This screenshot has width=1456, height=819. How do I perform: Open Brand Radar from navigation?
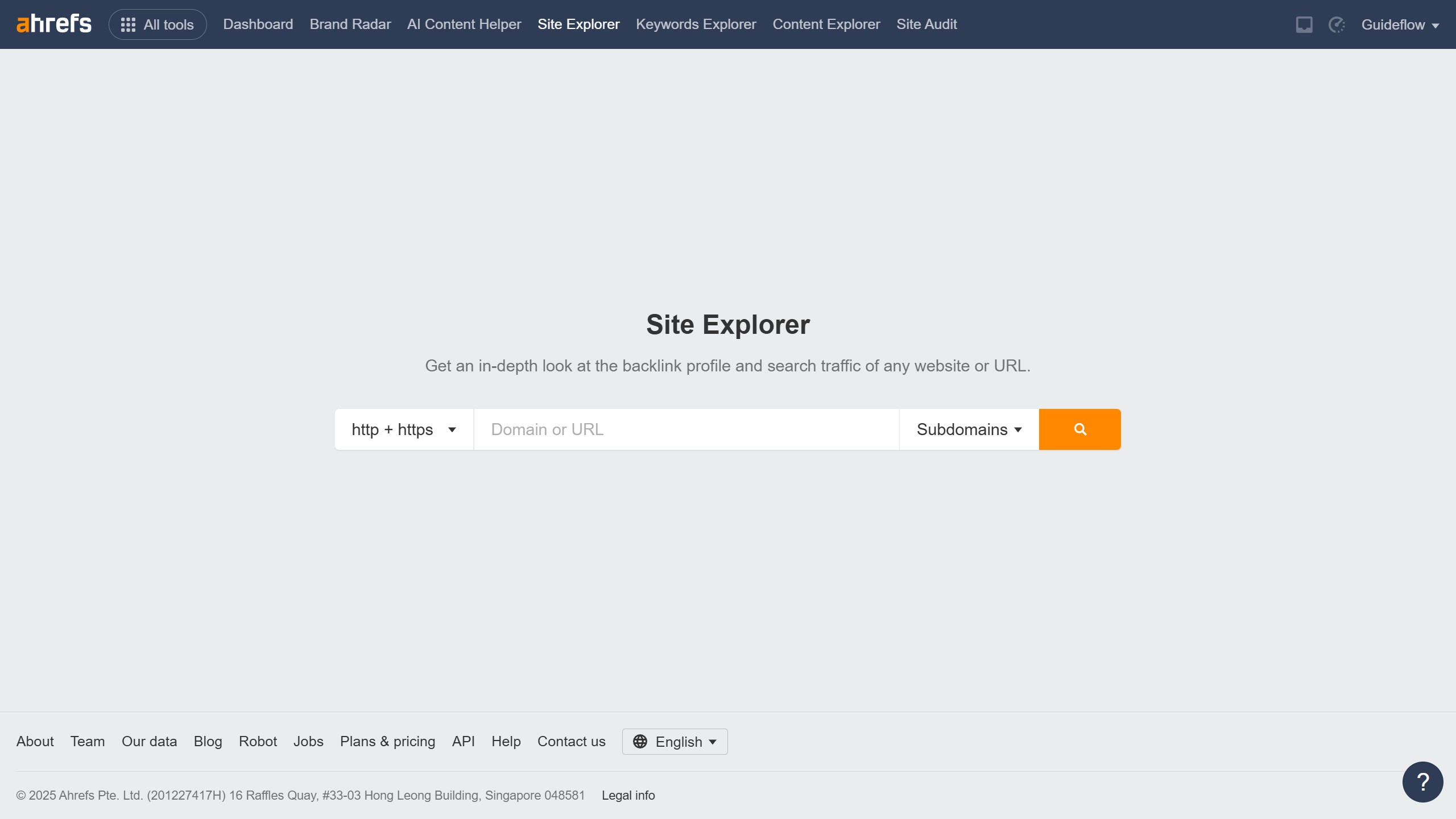click(x=350, y=24)
